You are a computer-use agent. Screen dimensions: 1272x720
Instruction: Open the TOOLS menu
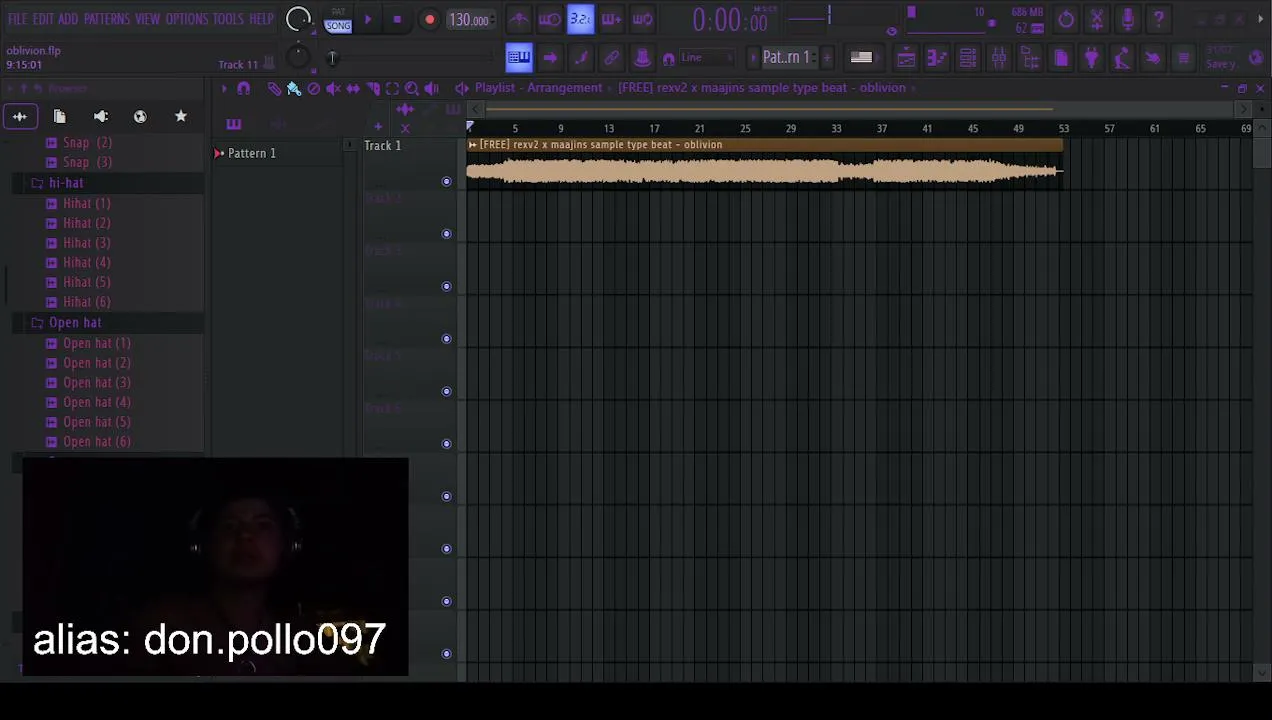(228, 19)
